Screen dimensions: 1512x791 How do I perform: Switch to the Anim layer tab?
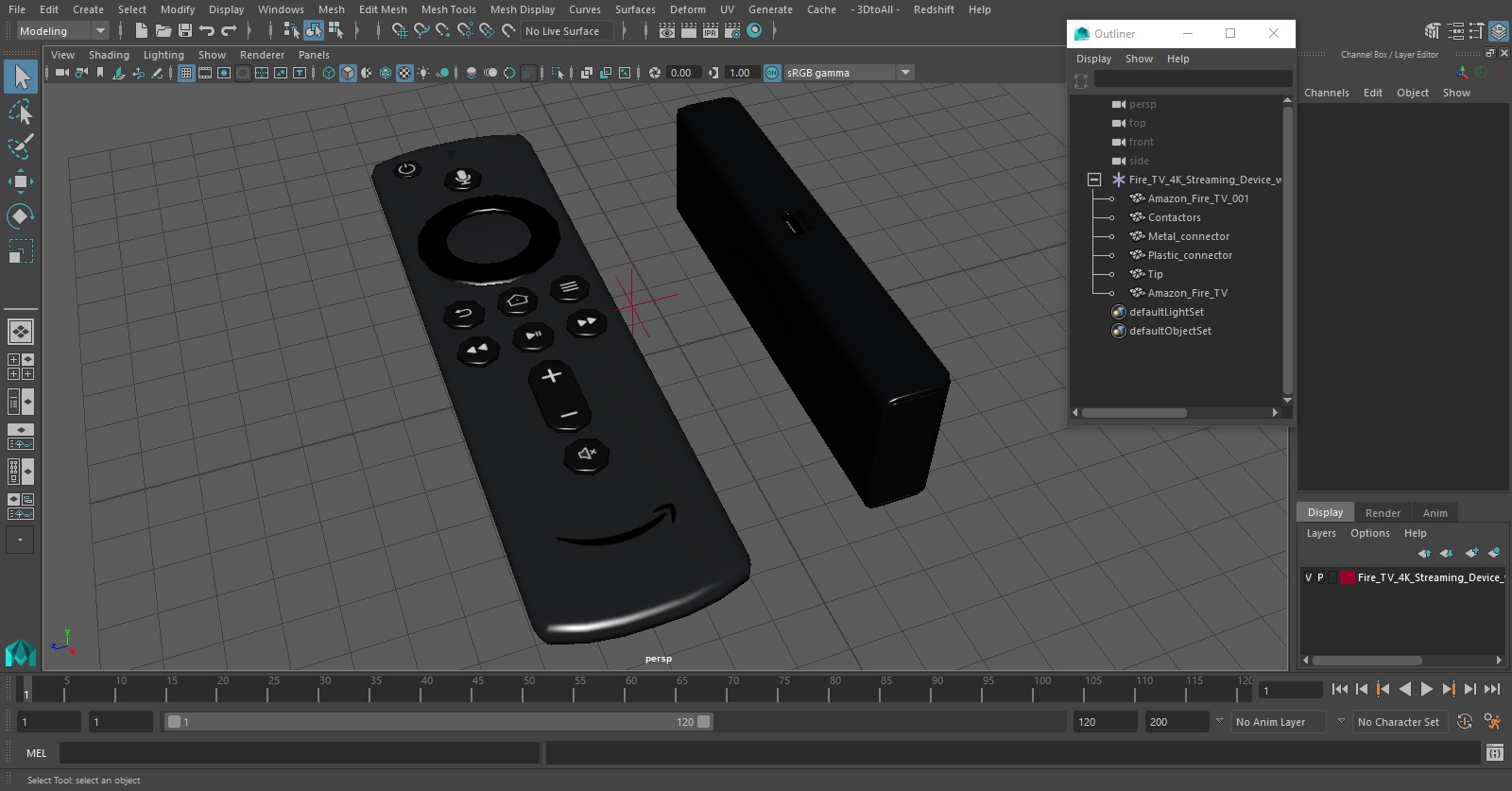(x=1435, y=513)
